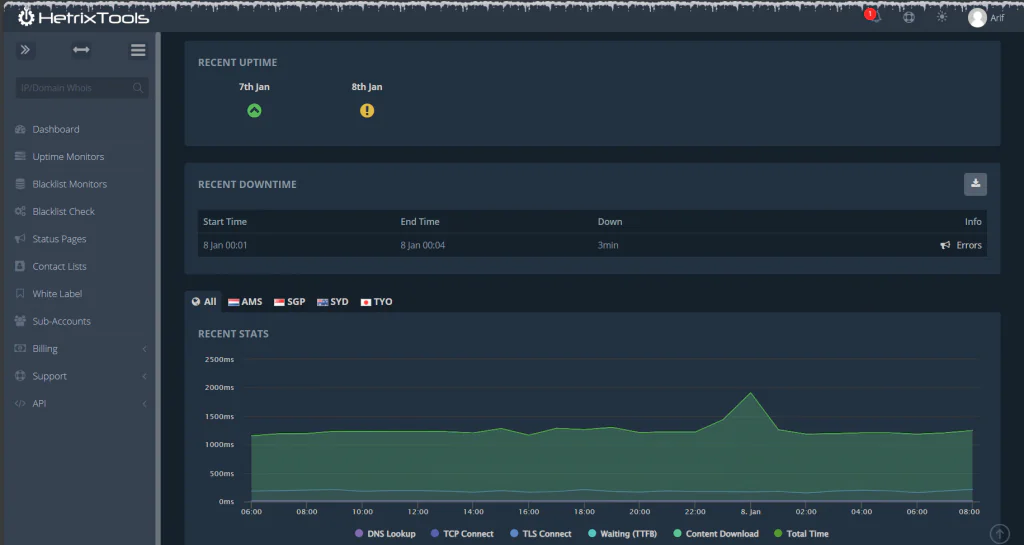Toggle DNS Lookup series in legend
1024x545 pixels.
[385, 533]
